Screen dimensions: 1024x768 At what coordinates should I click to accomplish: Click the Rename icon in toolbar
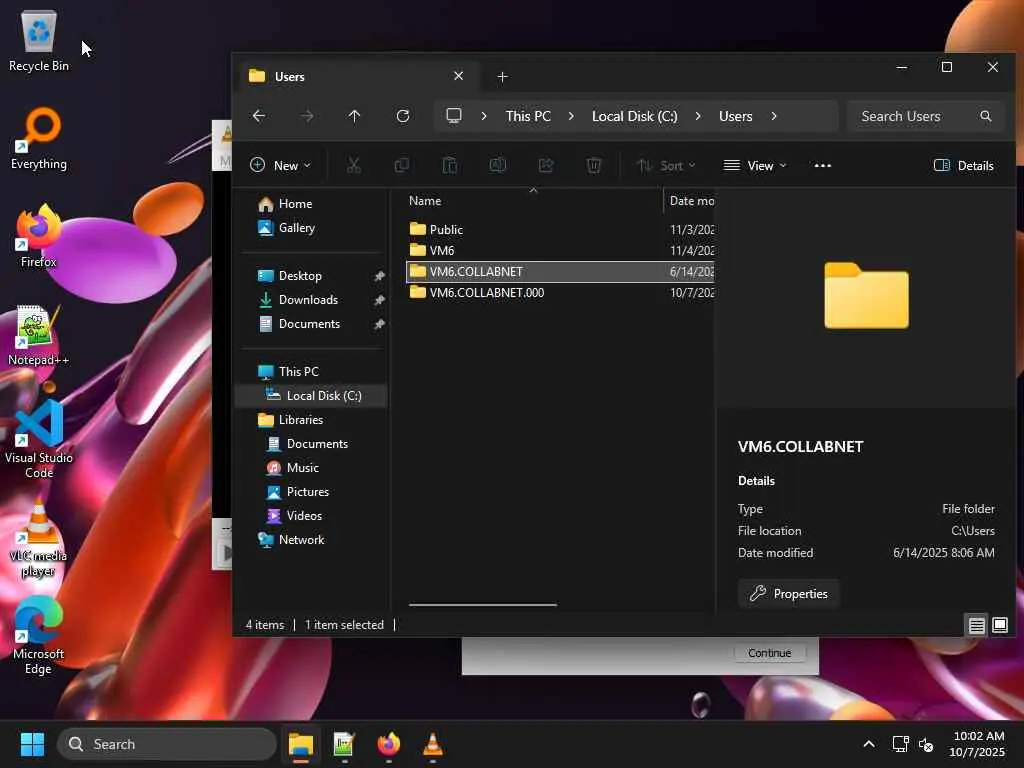(498, 166)
